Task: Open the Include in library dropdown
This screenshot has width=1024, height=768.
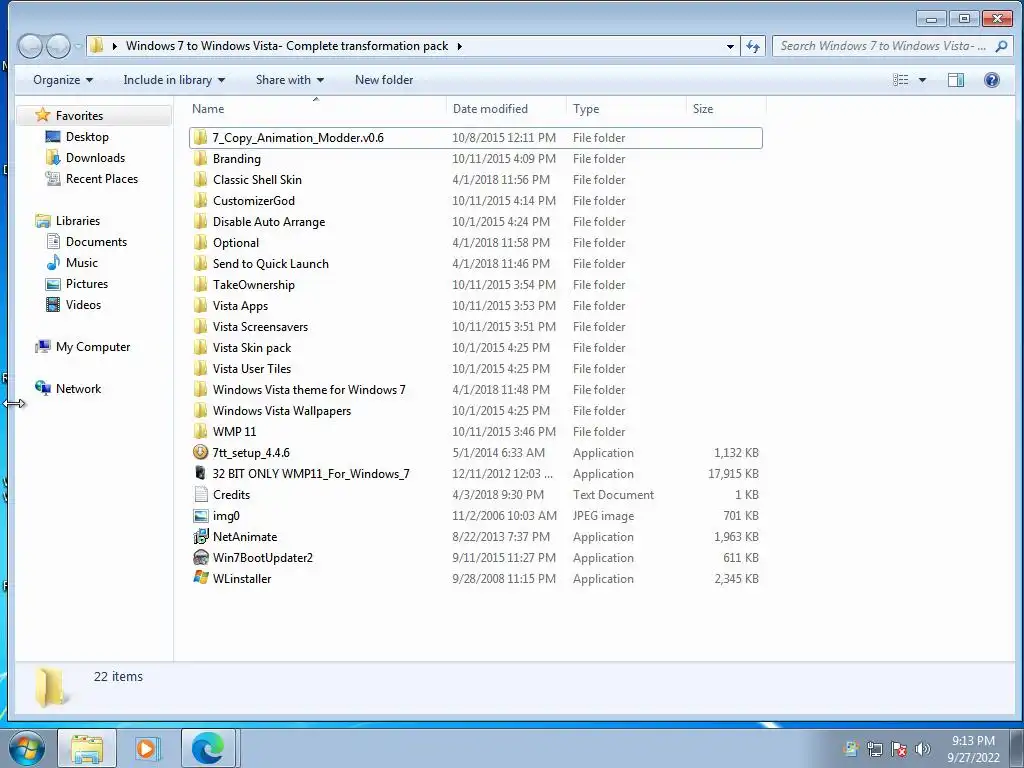Action: pyautogui.click(x=174, y=80)
